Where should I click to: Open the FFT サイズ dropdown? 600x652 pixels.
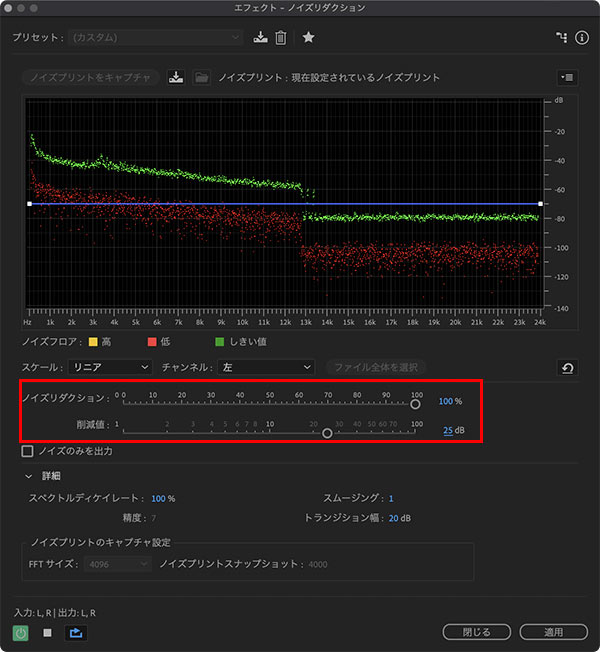118,564
